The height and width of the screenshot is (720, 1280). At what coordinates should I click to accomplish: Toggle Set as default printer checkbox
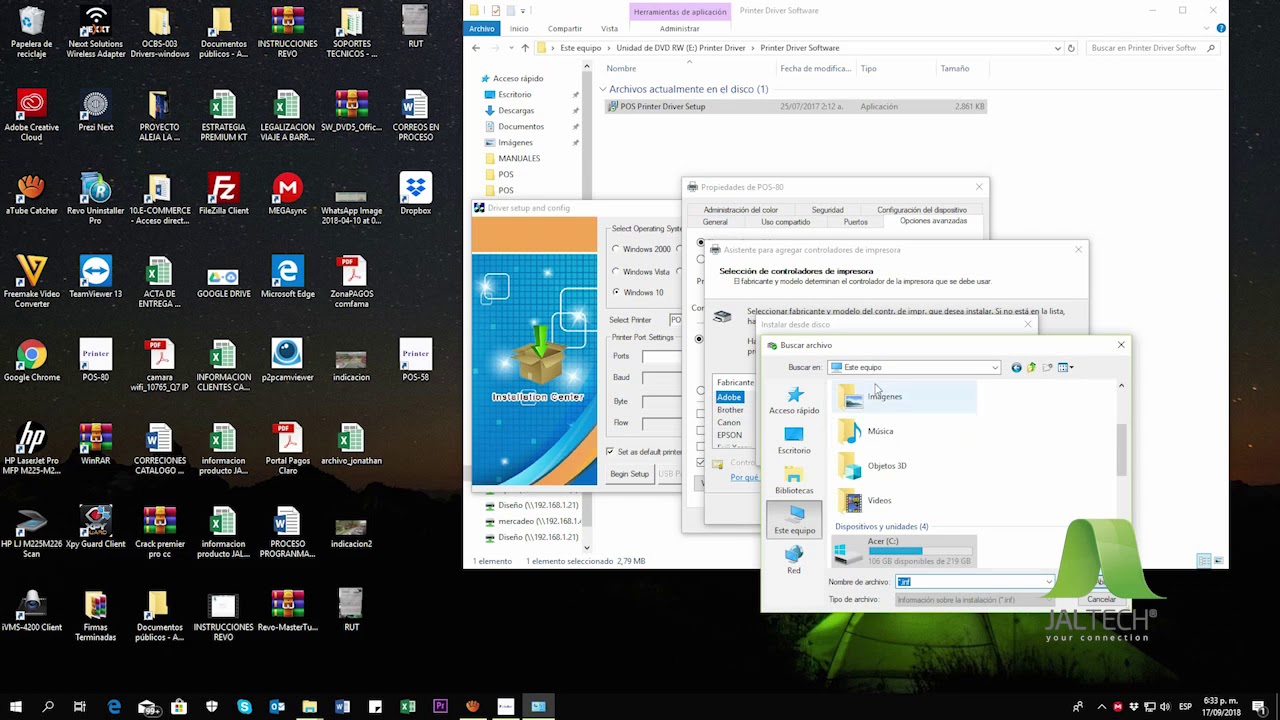pyautogui.click(x=644, y=452)
